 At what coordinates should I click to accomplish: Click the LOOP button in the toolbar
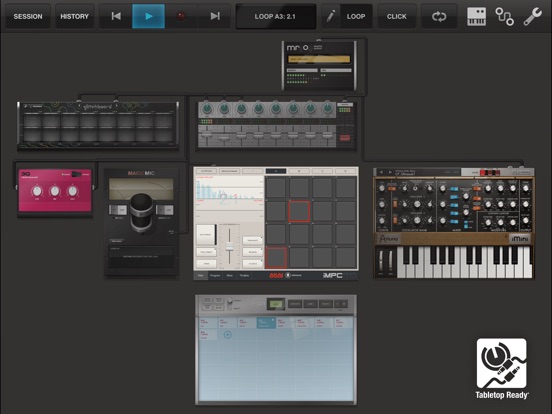point(356,16)
